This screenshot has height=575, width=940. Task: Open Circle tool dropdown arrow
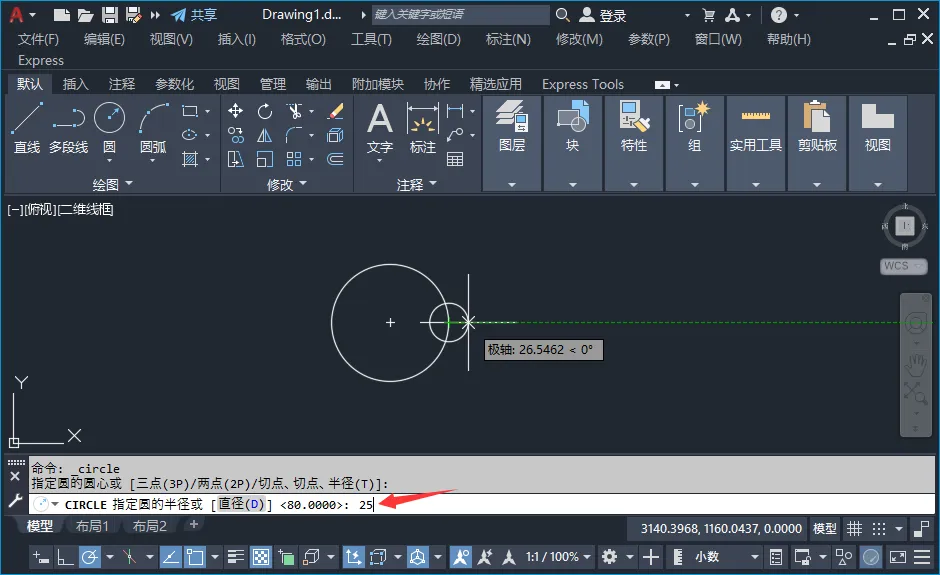click(x=110, y=161)
